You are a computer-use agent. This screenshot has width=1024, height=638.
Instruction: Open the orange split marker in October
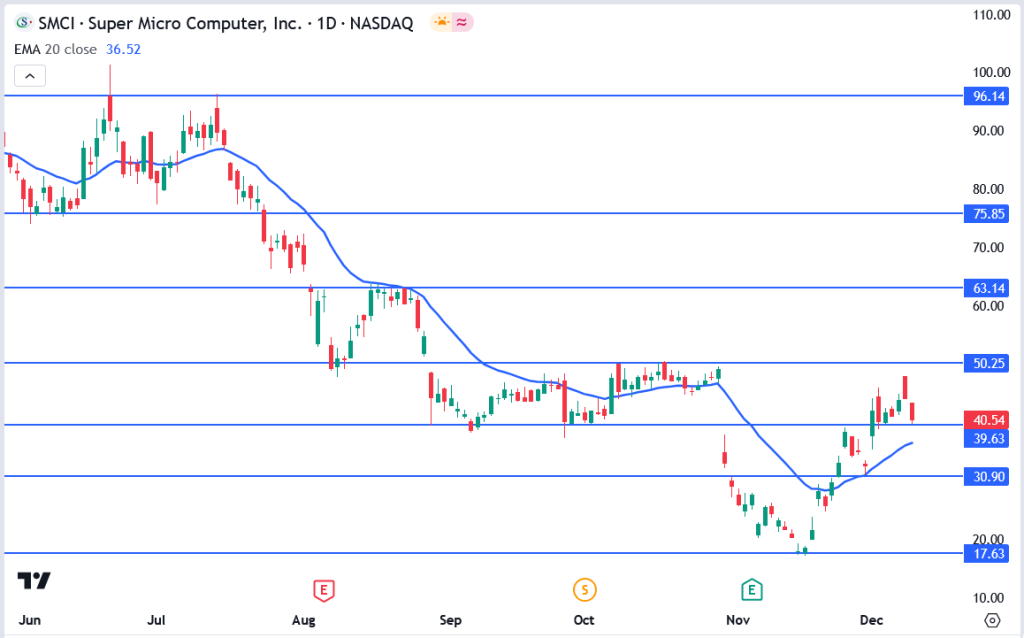point(584,590)
